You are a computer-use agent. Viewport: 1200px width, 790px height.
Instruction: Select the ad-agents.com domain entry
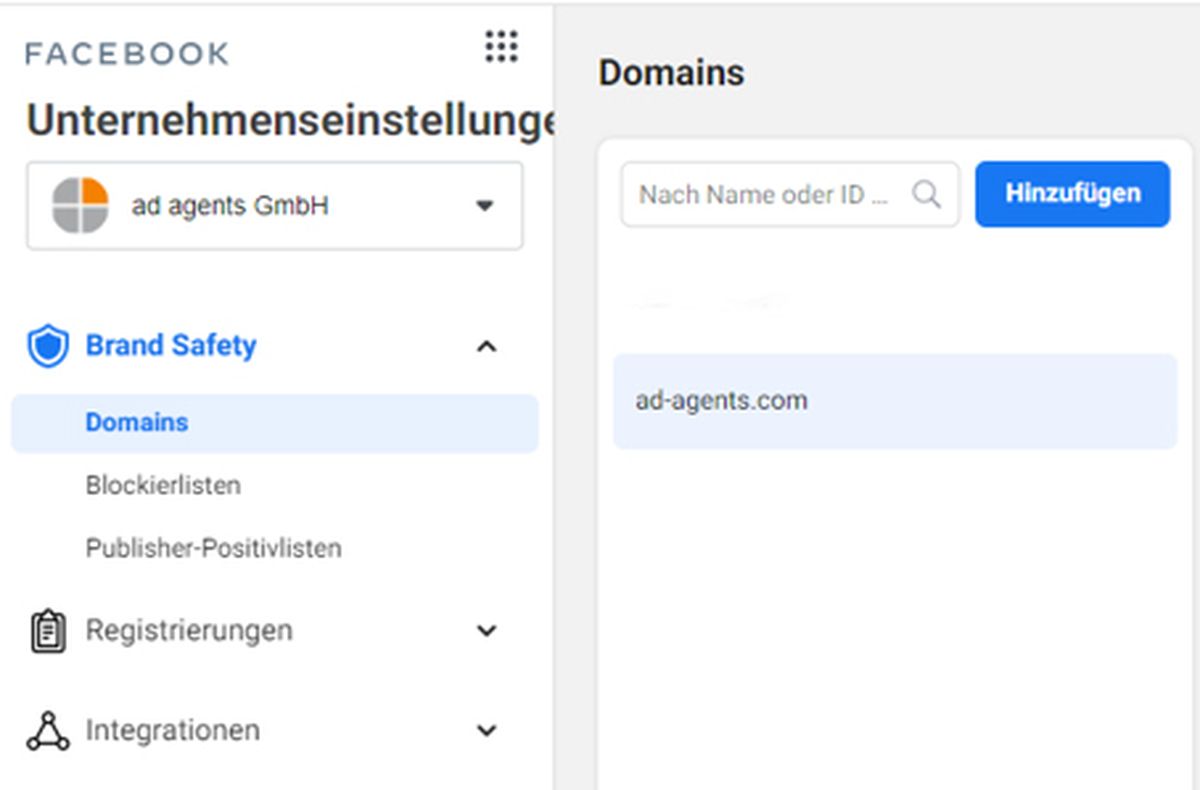pyautogui.click(x=895, y=401)
